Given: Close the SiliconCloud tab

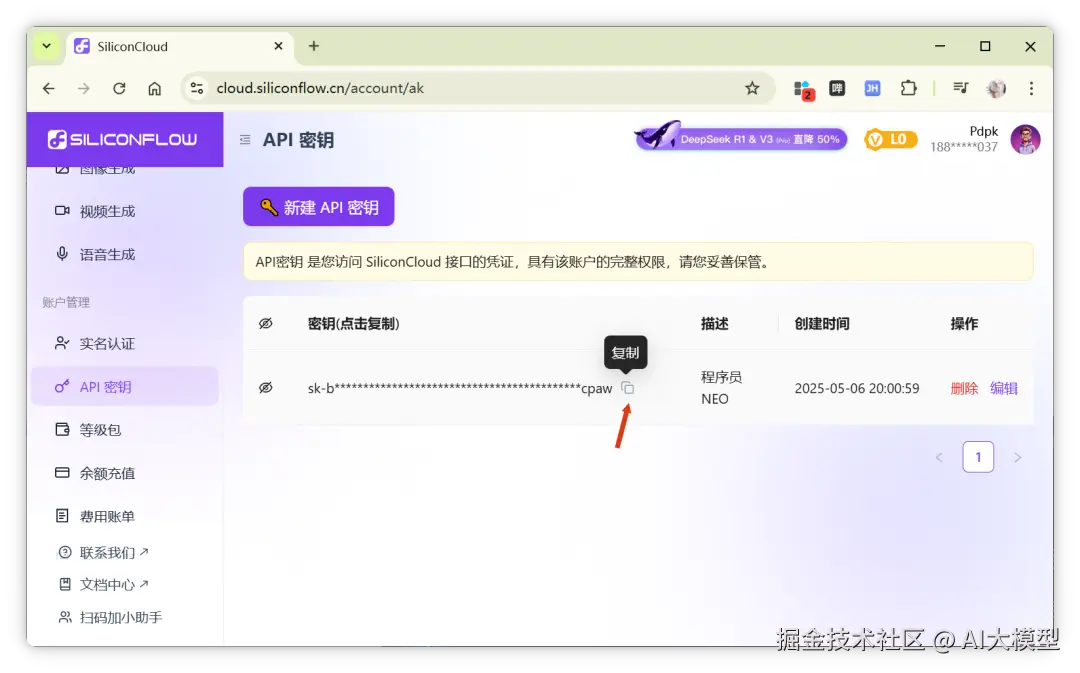Looking at the screenshot, I should (x=278, y=46).
